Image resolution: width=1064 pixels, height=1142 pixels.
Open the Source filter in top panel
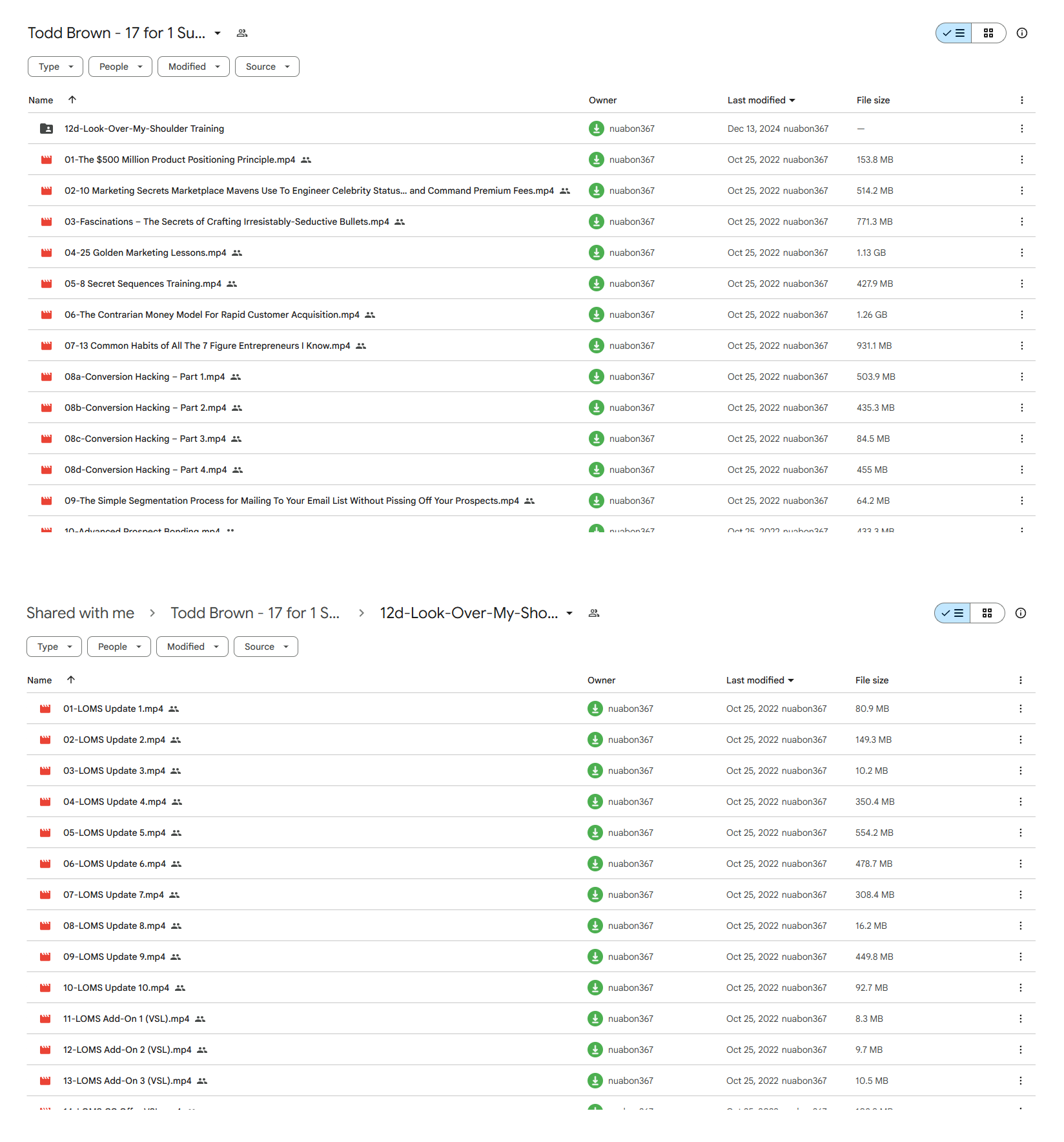(x=267, y=67)
